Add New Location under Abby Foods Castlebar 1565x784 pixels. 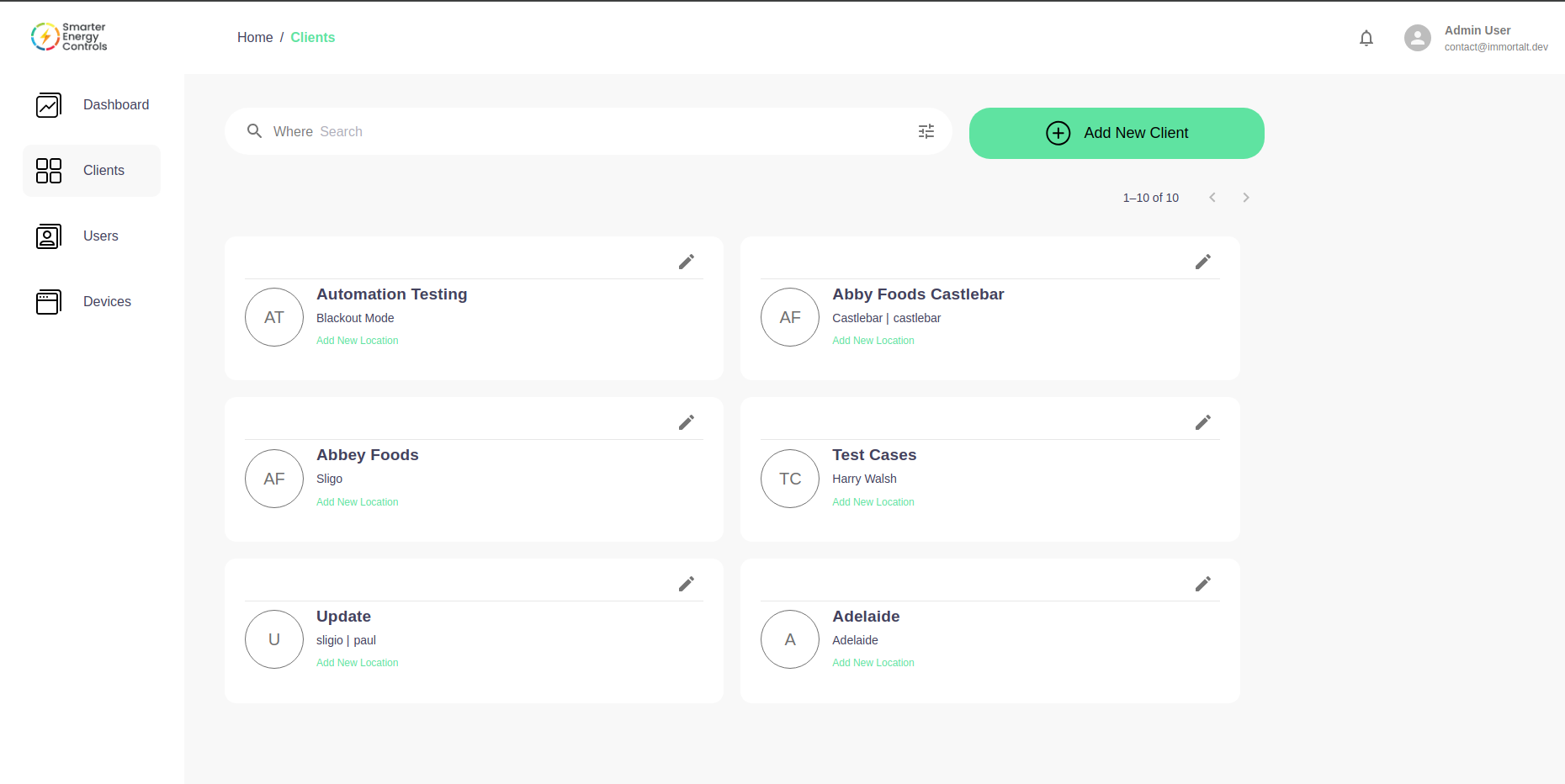873,340
